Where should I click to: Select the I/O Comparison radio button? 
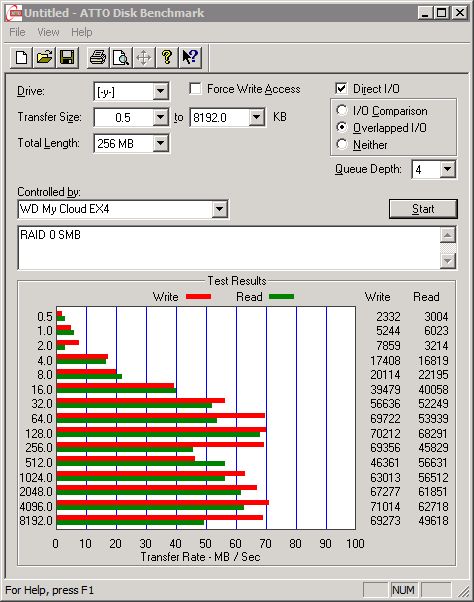(x=342, y=111)
